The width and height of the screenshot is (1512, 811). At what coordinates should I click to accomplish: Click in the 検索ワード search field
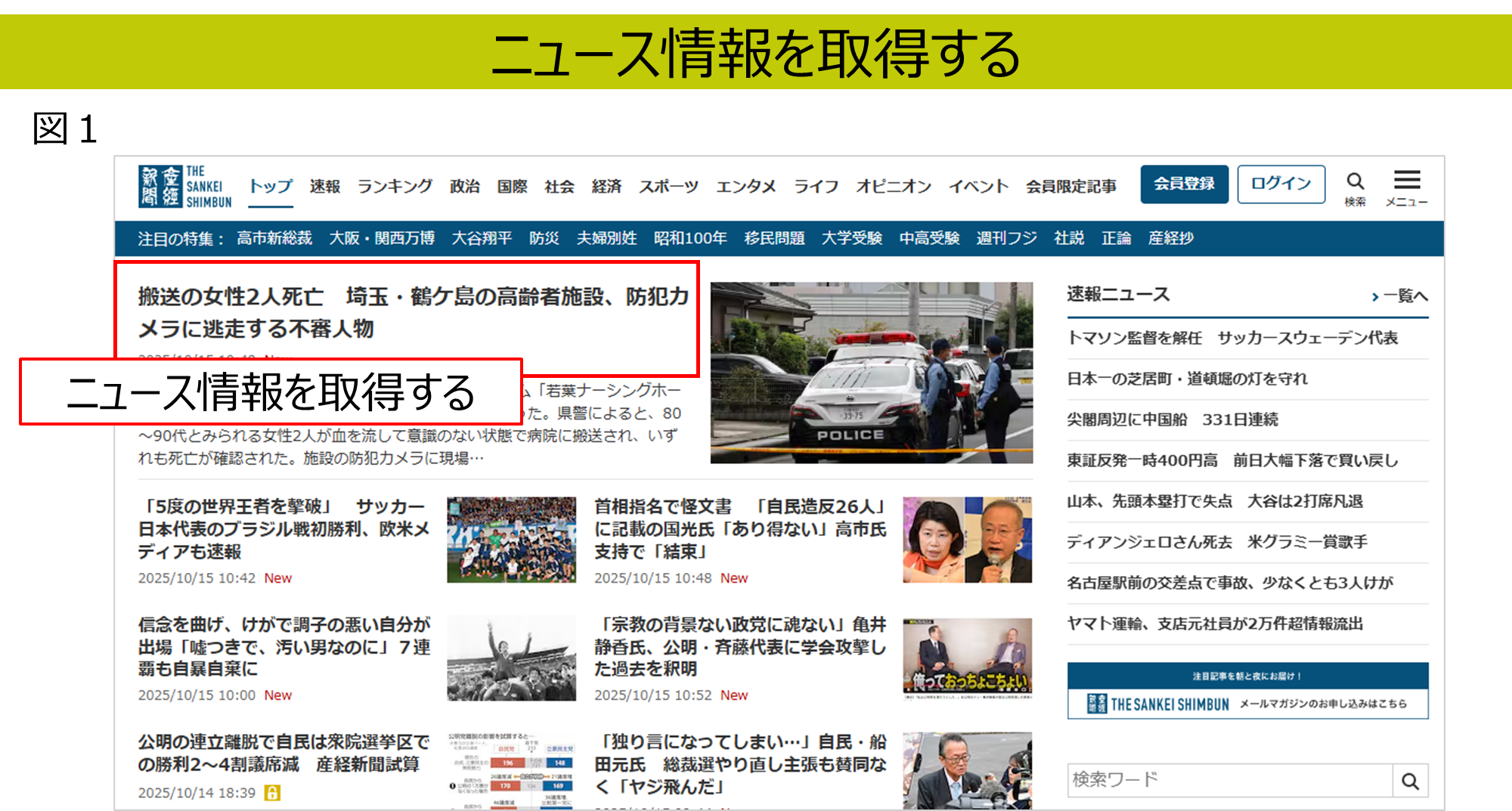(x=1229, y=780)
